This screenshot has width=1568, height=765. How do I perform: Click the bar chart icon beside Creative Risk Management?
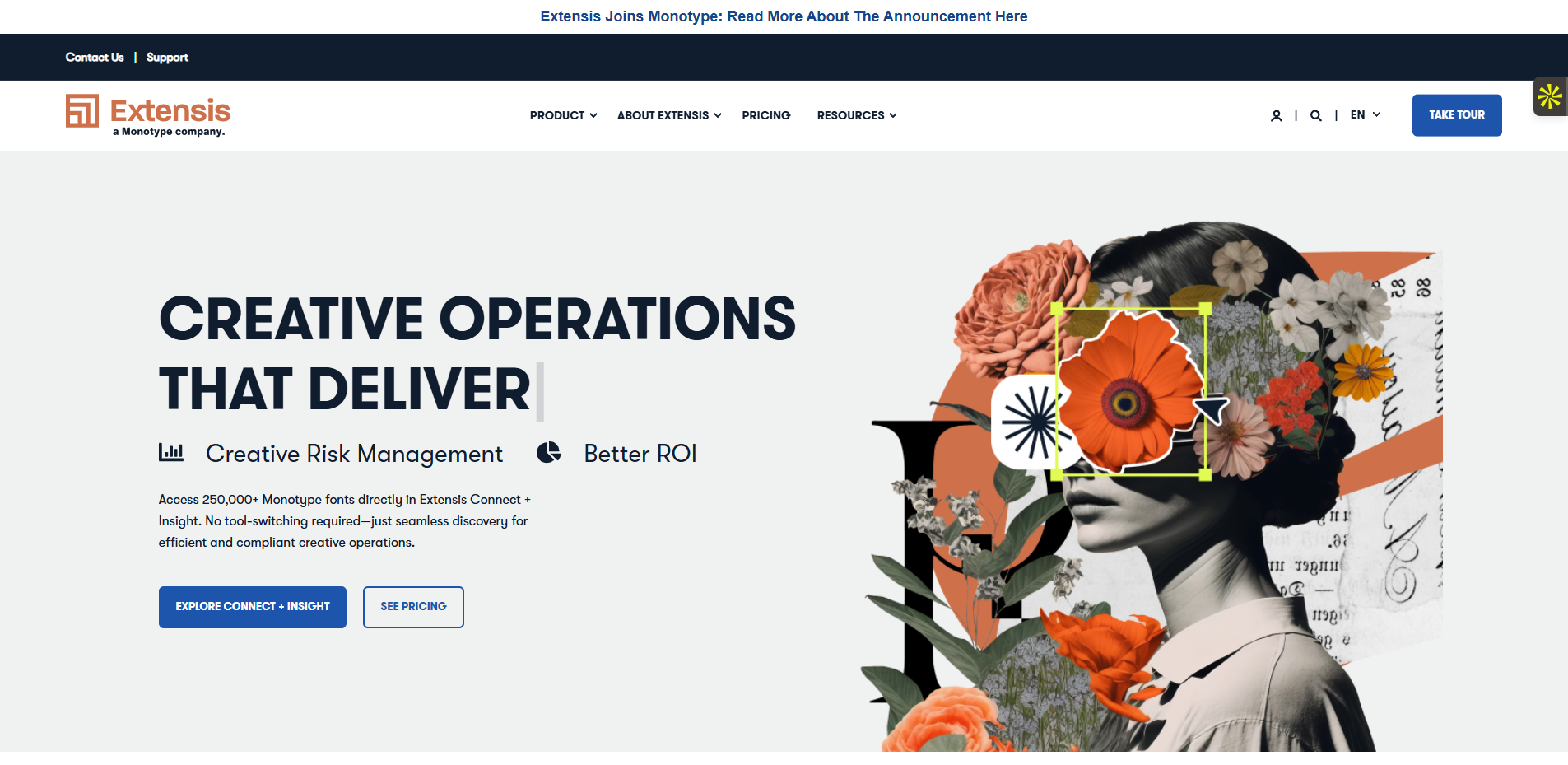click(x=171, y=452)
